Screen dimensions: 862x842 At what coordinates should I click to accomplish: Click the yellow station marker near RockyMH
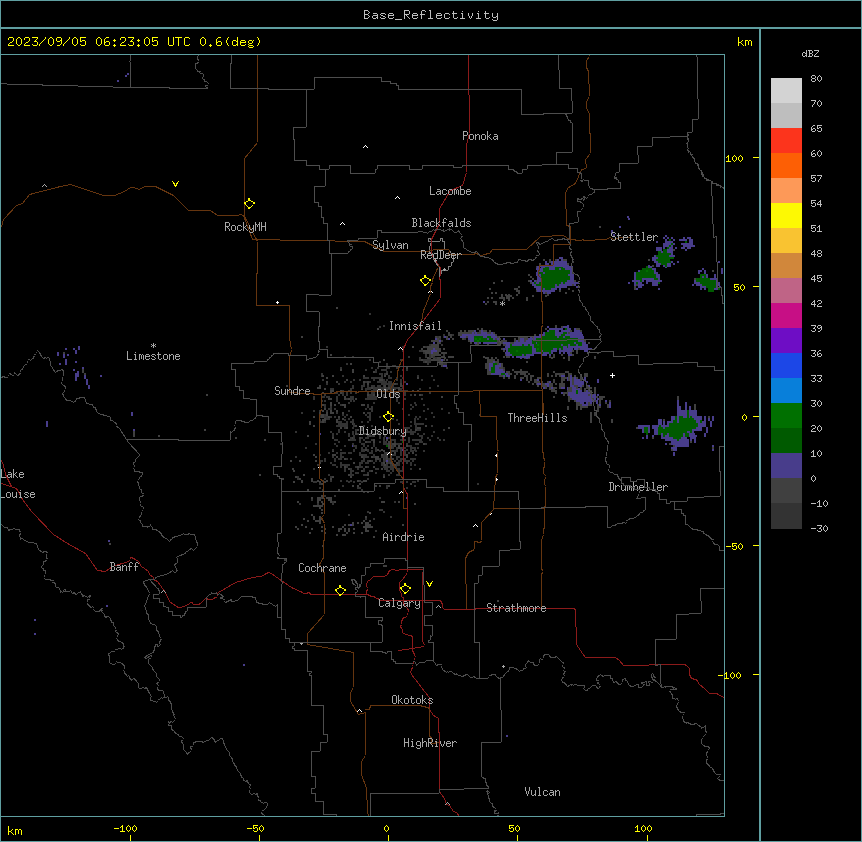click(249, 204)
